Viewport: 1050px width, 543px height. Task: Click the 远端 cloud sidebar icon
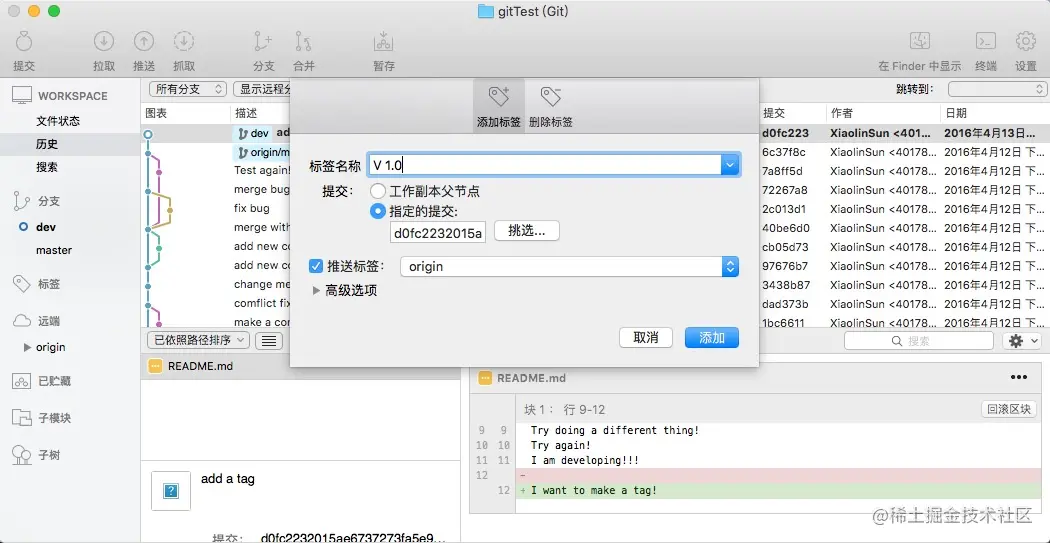click(22, 321)
